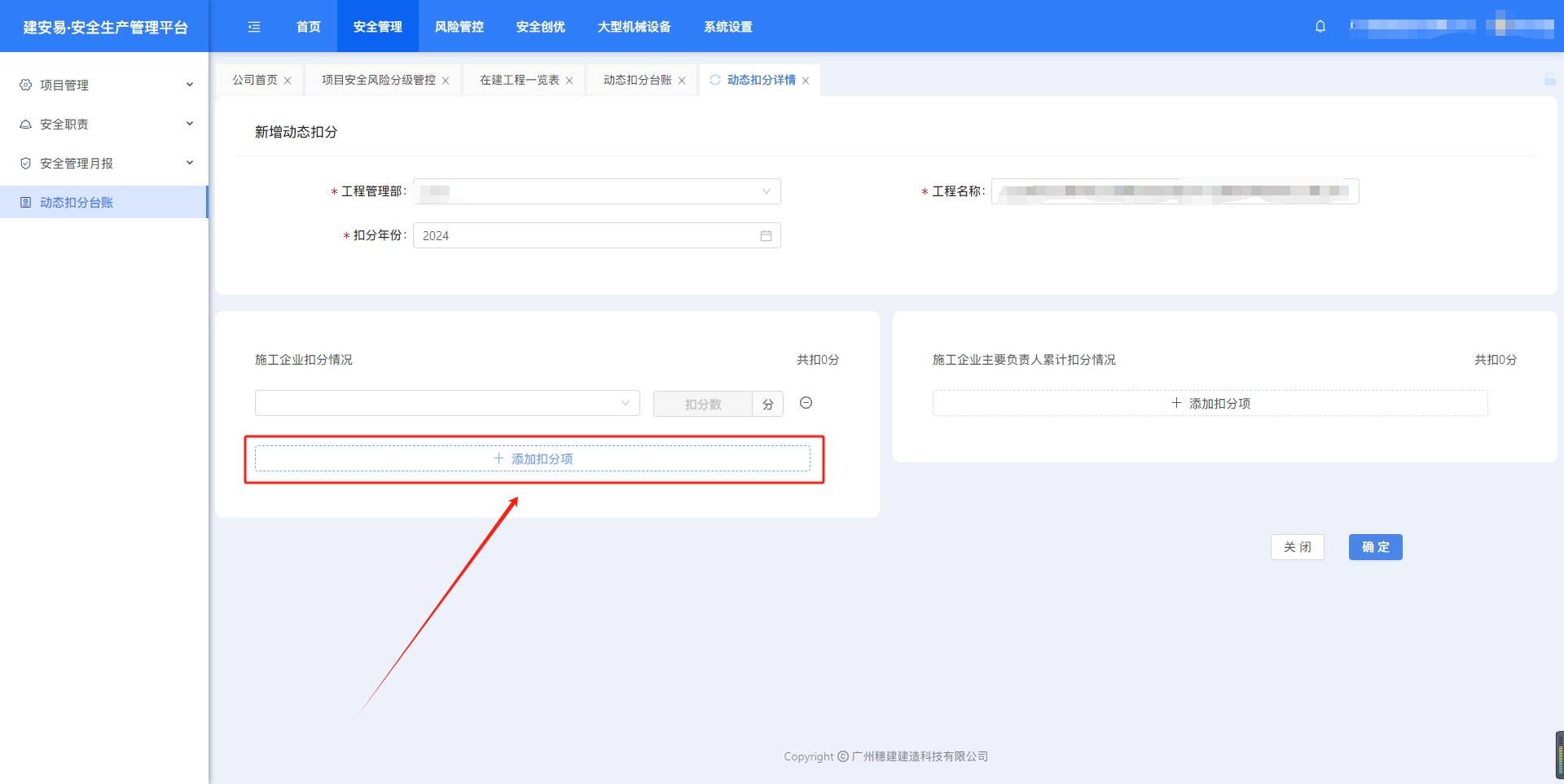Open calendar icon in 扣分年份 field
This screenshot has height=784, width=1564.
(x=766, y=235)
